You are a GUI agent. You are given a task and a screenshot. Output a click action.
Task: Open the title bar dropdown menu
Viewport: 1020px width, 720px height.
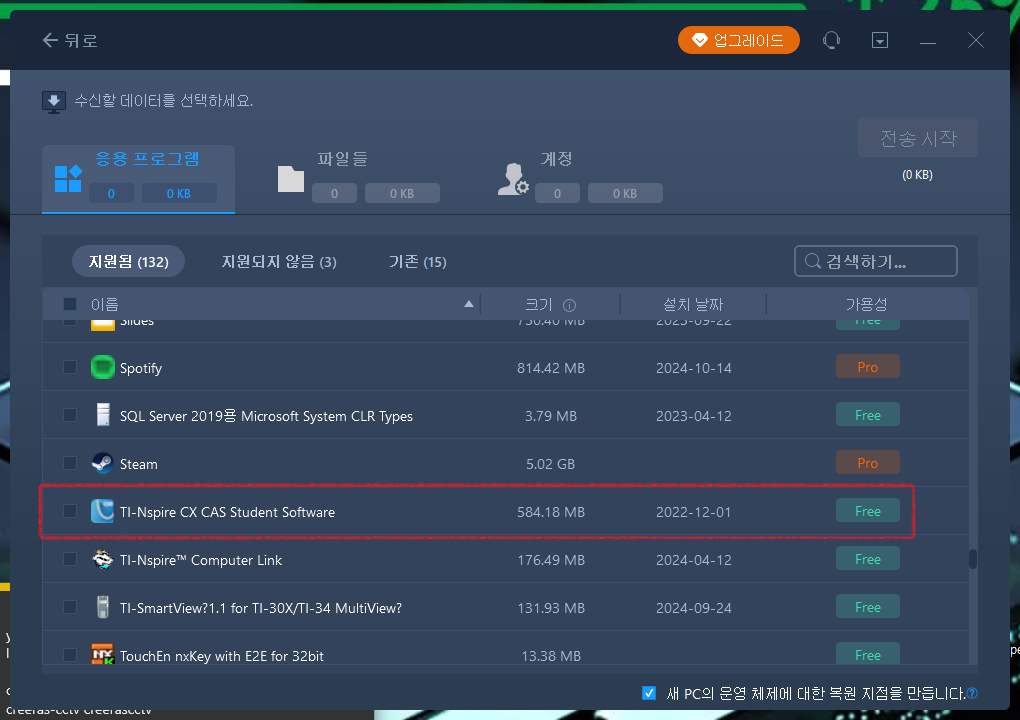tap(879, 40)
